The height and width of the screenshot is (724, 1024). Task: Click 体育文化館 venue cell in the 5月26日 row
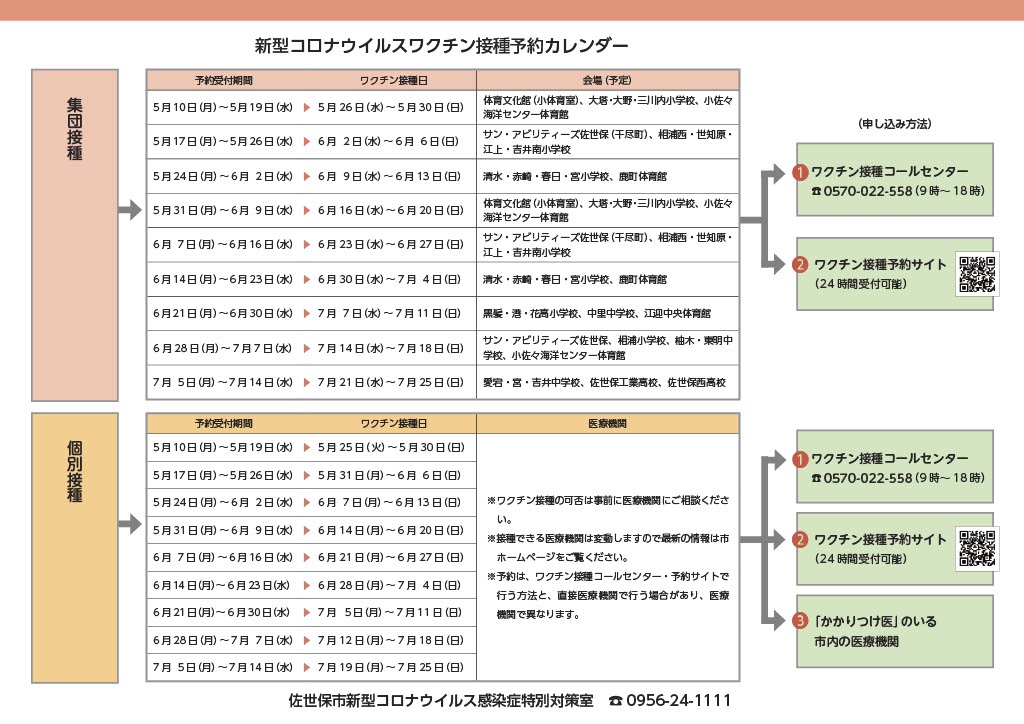(x=608, y=107)
